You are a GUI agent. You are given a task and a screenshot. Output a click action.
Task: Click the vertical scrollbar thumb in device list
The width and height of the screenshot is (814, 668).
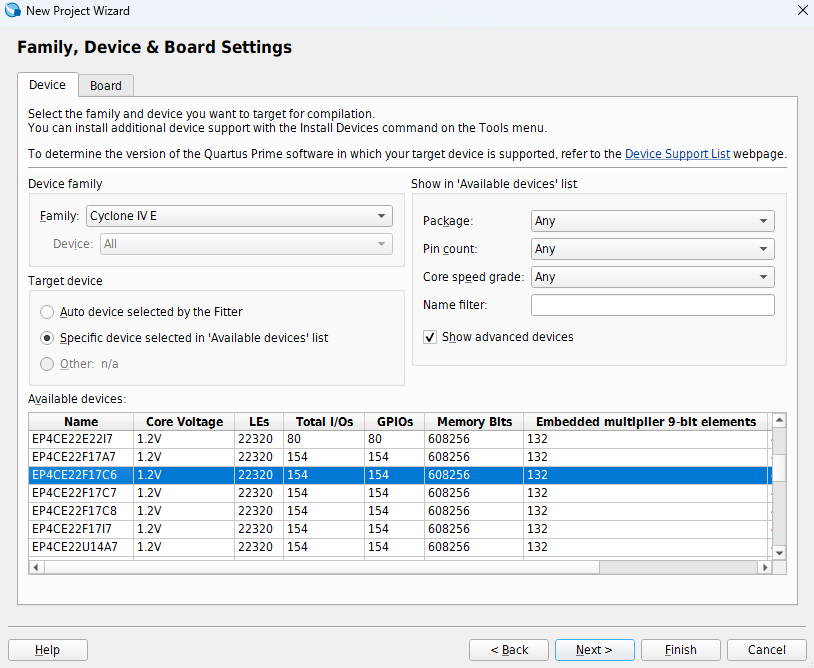[779, 467]
